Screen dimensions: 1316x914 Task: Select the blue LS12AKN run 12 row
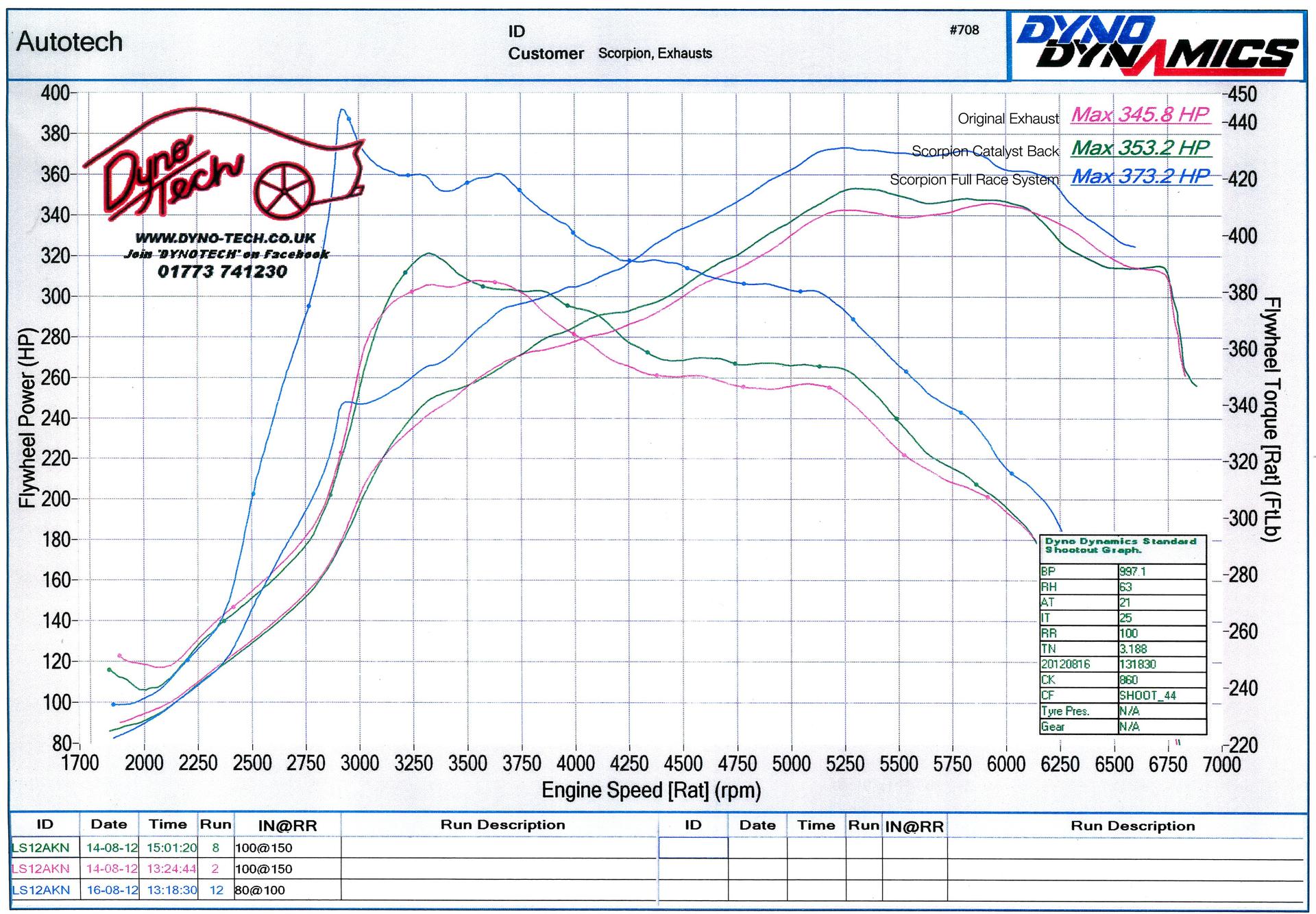point(41,890)
